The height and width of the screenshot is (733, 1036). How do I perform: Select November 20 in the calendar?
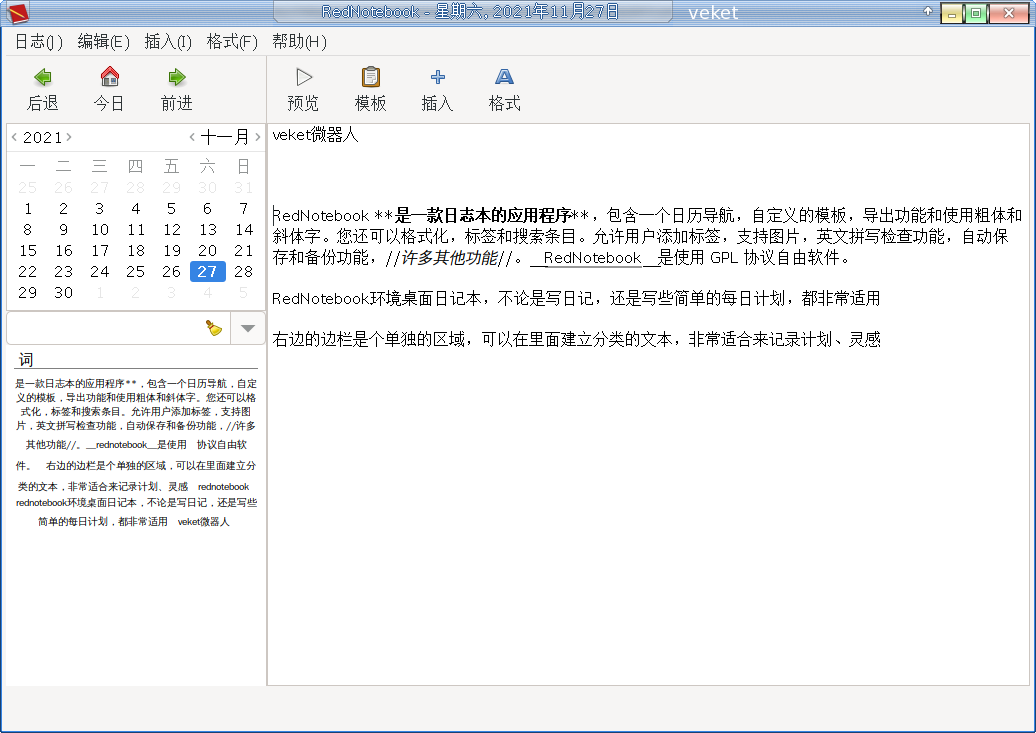(x=207, y=251)
